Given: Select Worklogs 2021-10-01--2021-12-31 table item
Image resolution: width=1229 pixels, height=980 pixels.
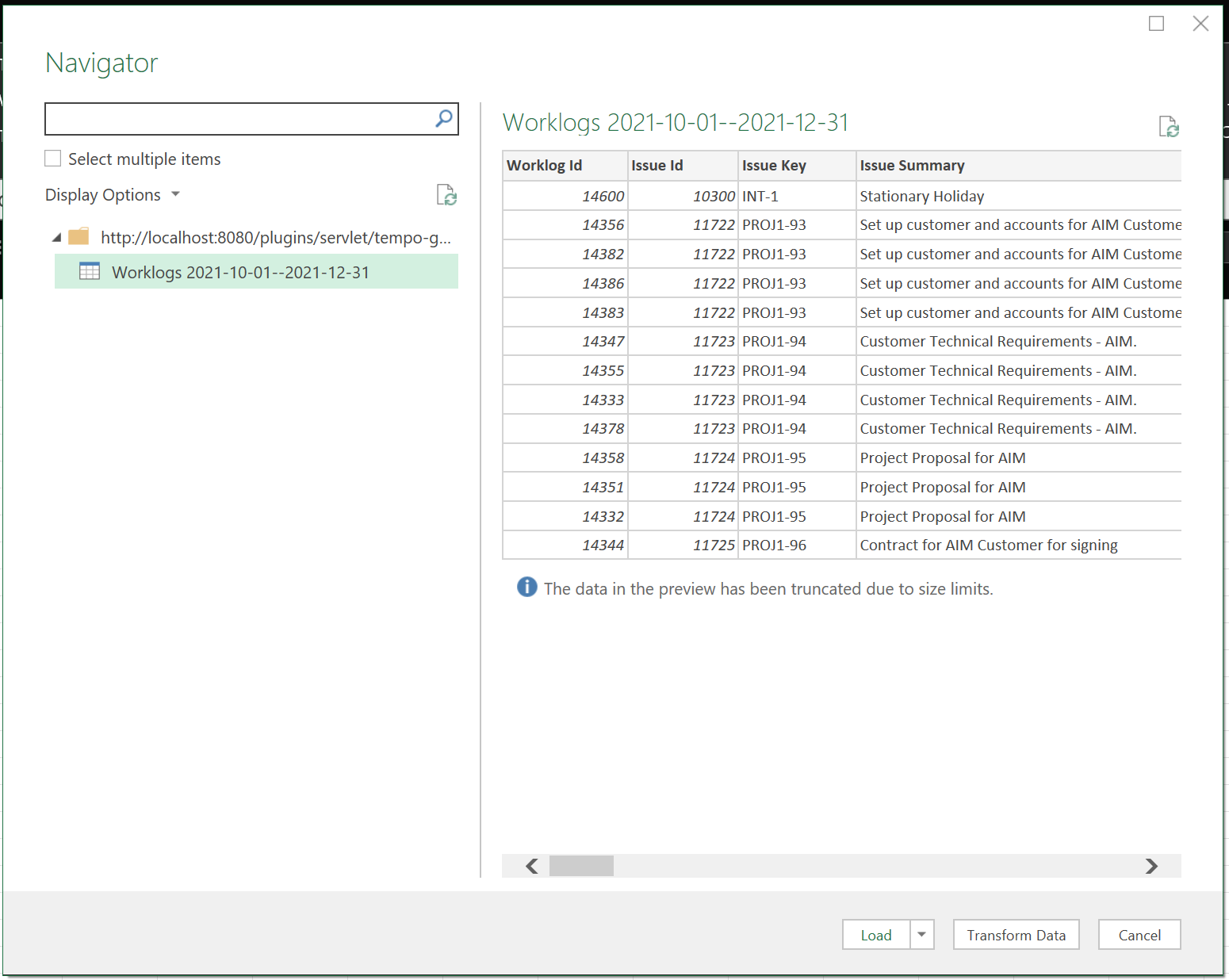Looking at the screenshot, I should 240,272.
